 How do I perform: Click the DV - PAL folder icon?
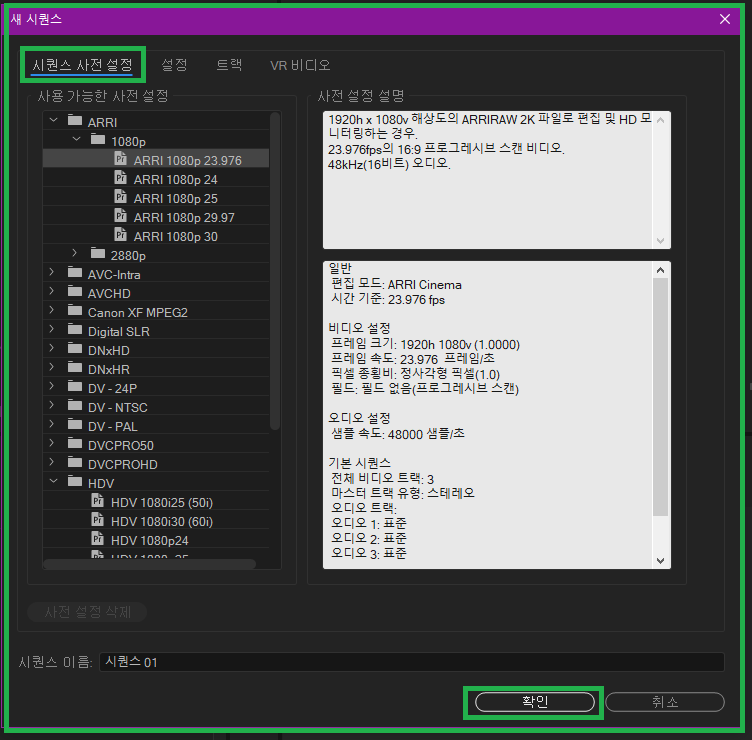(x=75, y=424)
